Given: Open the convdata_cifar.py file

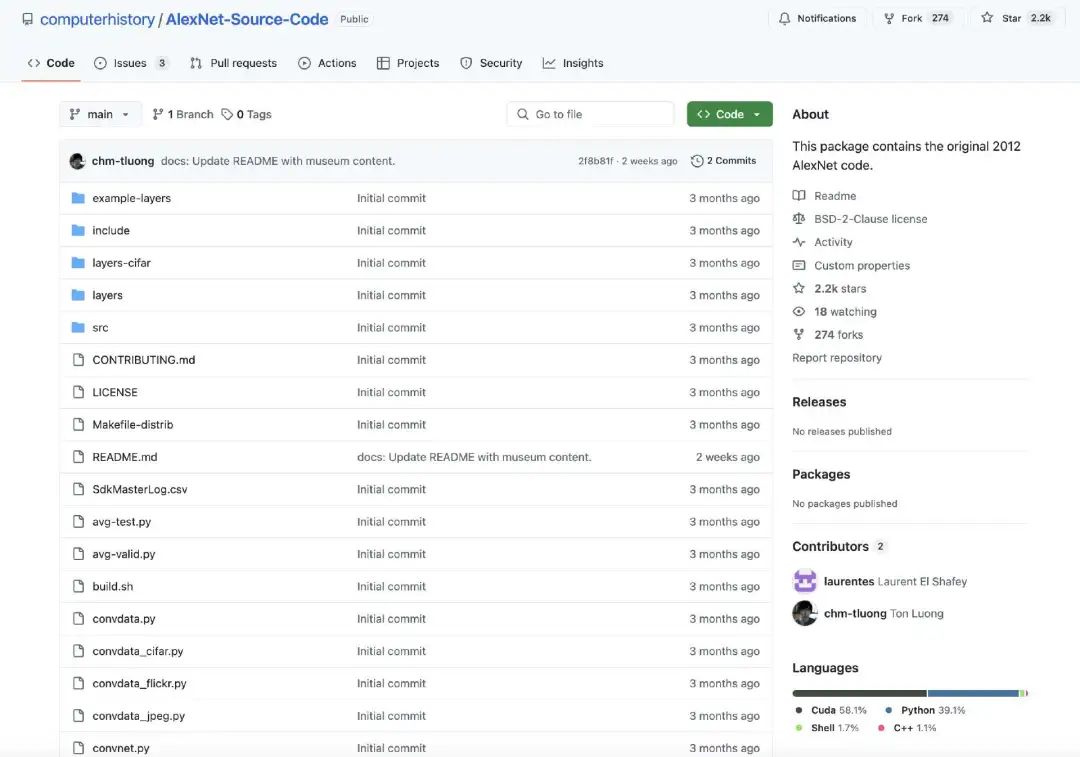Looking at the screenshot, I should pos(138,652).
